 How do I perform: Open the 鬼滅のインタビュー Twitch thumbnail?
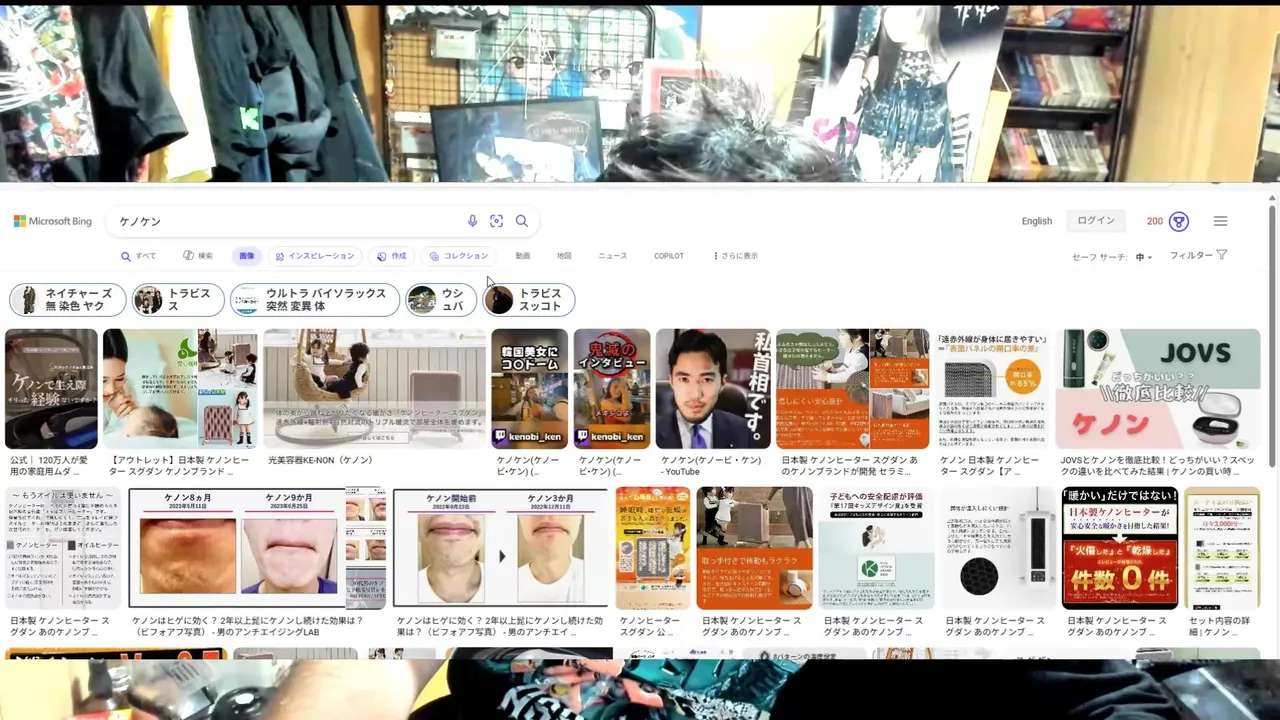point(611,389)
